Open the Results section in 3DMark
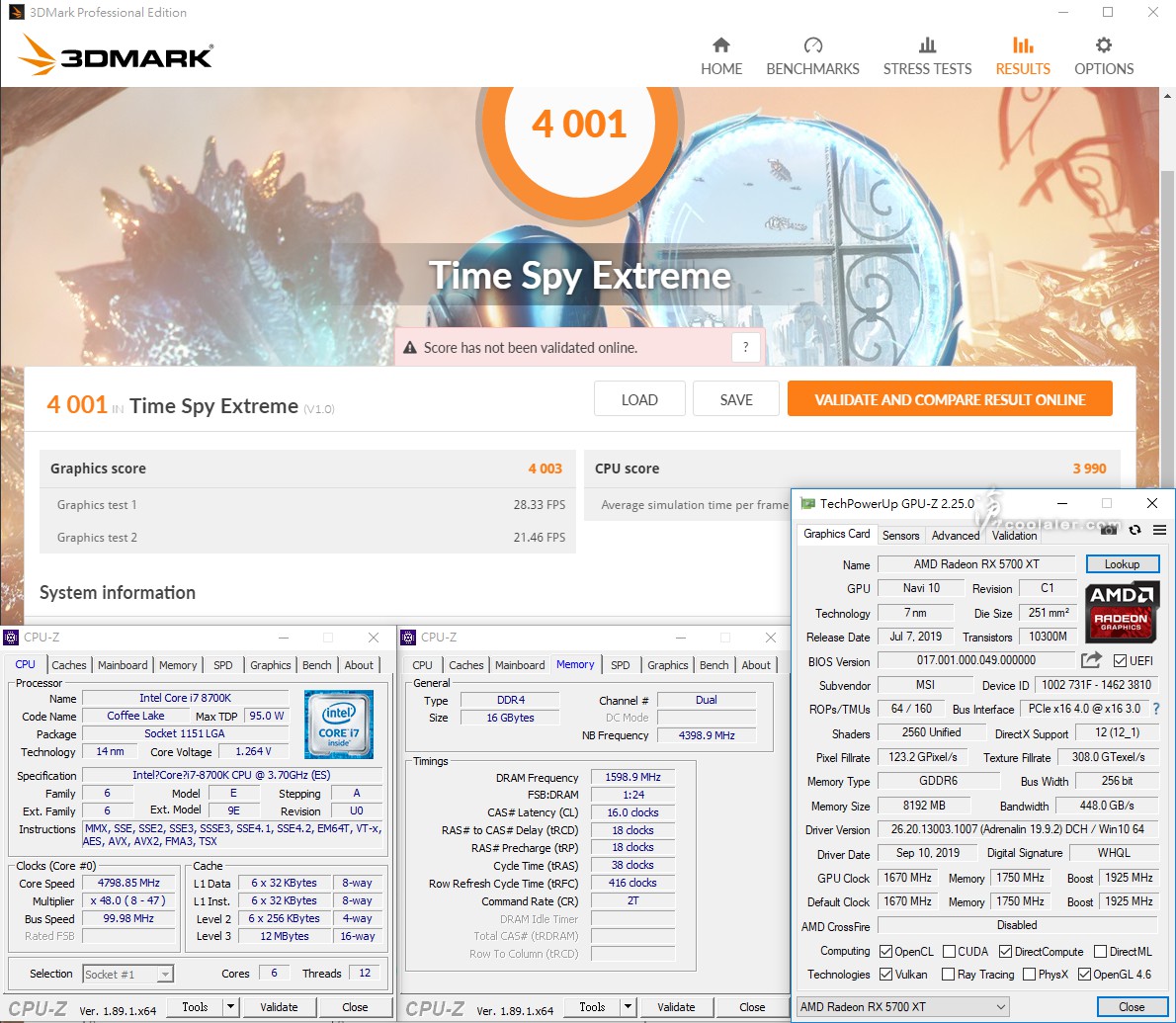This screenshot has width=1176, height=1023. coord(1023,57)
